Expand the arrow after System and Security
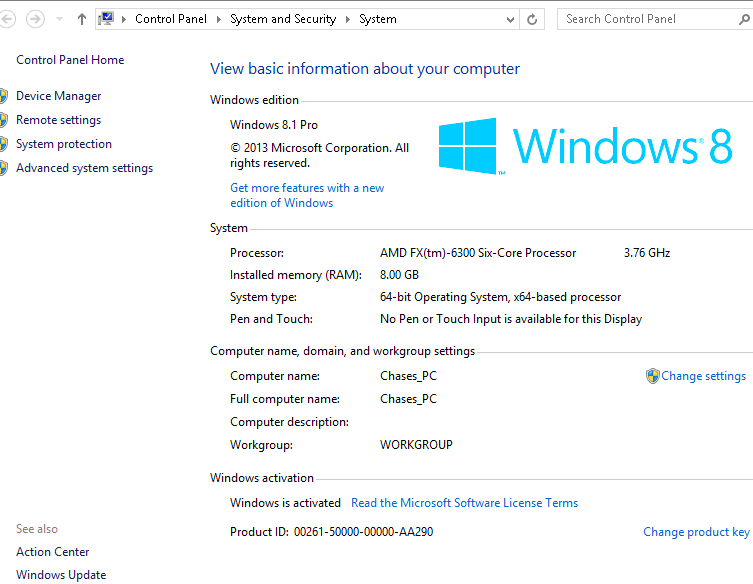753x584 pixels. pyautogui.click(x=348, y=19)
